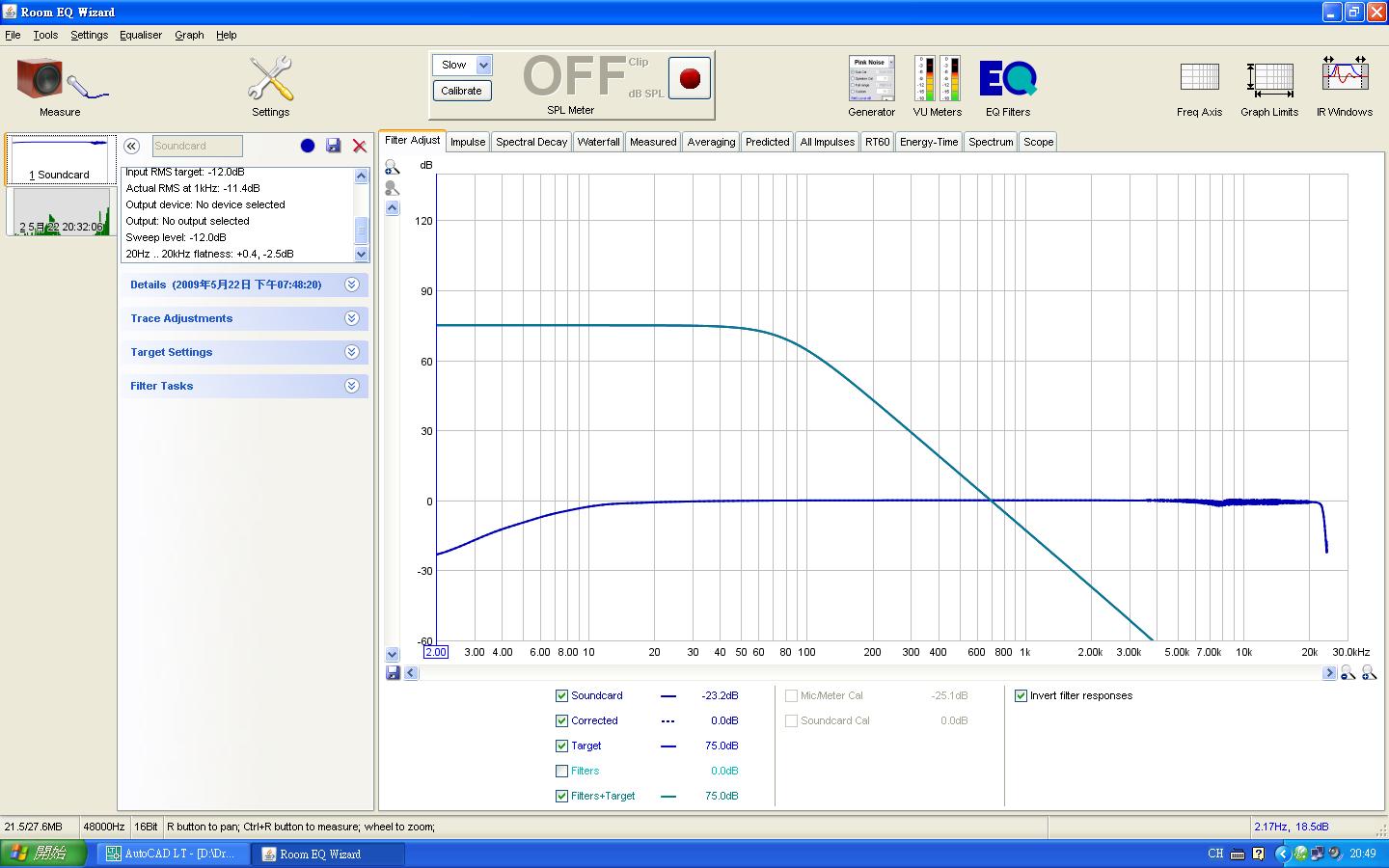Open the Generator pink noise icon
Image resolution: width=1389 pixels, height=868 pixels.
pyautogui.click(x=871, y=78)
